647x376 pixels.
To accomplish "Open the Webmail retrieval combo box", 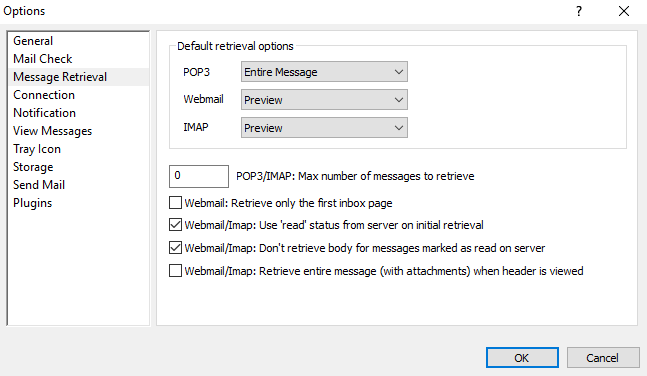I will pyautogui.click(x=324, y=100).
